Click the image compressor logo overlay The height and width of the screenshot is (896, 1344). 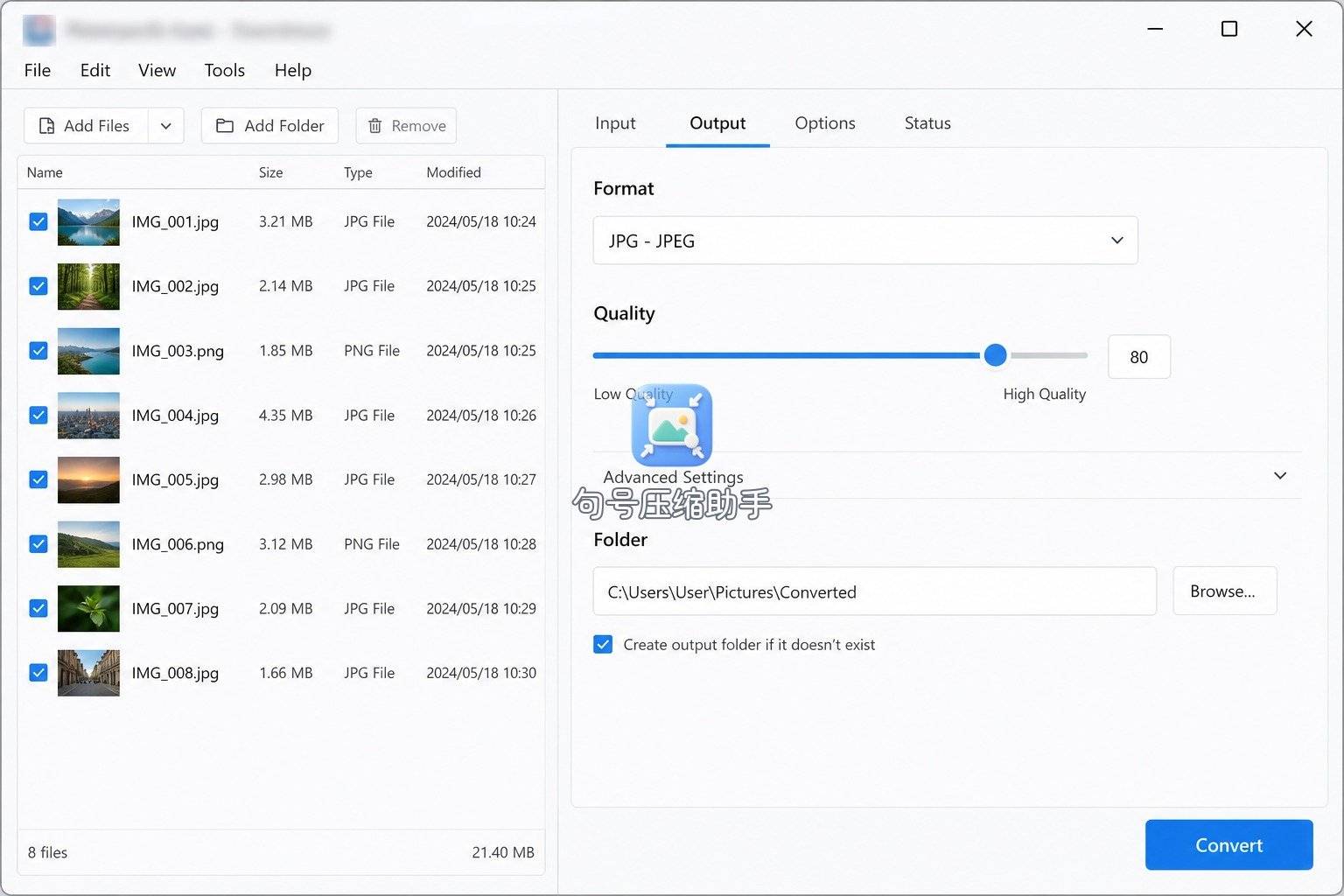point(672,424)
